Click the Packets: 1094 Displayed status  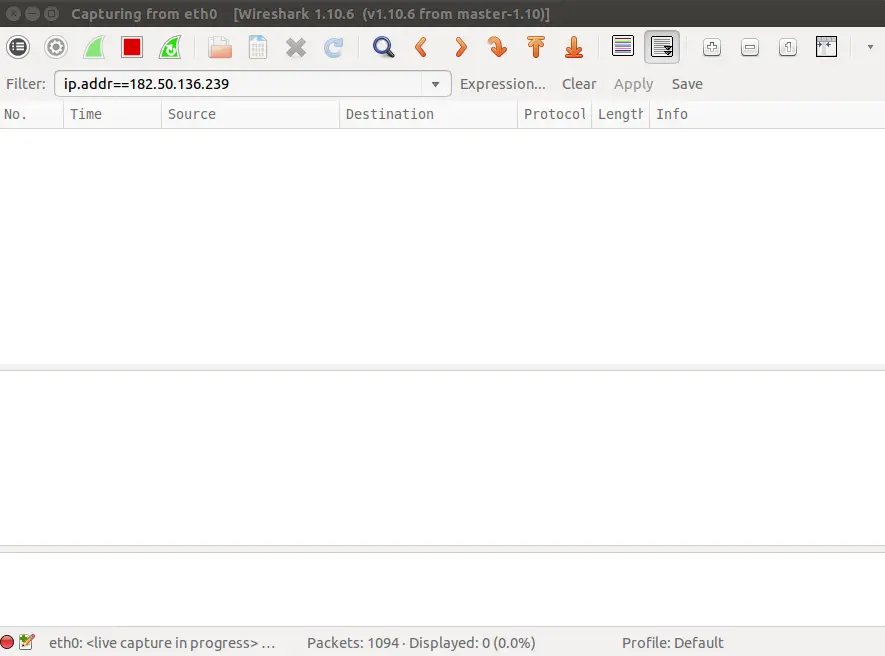click(421, 643)
